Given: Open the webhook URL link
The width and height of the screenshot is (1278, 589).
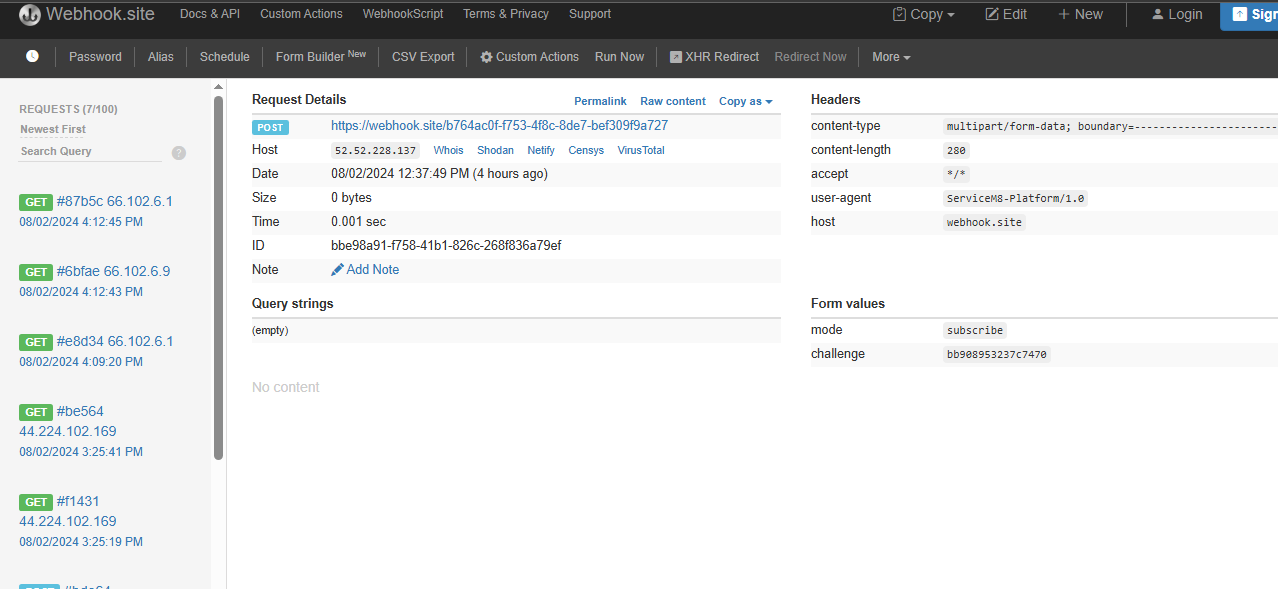Looking at the screenshot, I should 500,126.
